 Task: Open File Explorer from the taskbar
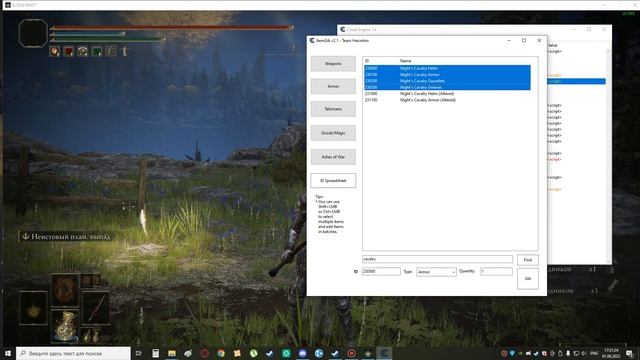tap(172, 353)
